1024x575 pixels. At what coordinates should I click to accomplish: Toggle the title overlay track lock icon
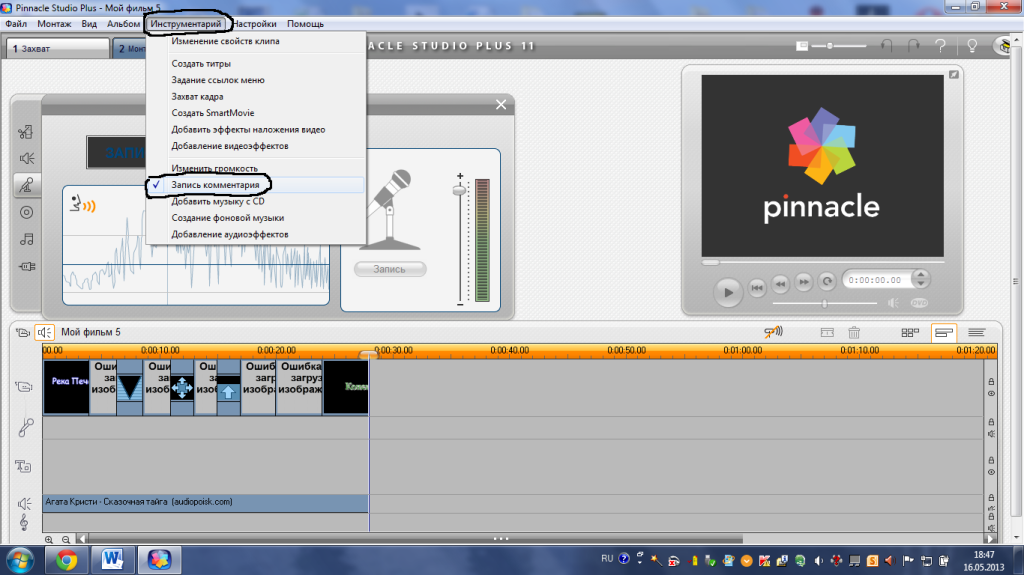point(991,460)
